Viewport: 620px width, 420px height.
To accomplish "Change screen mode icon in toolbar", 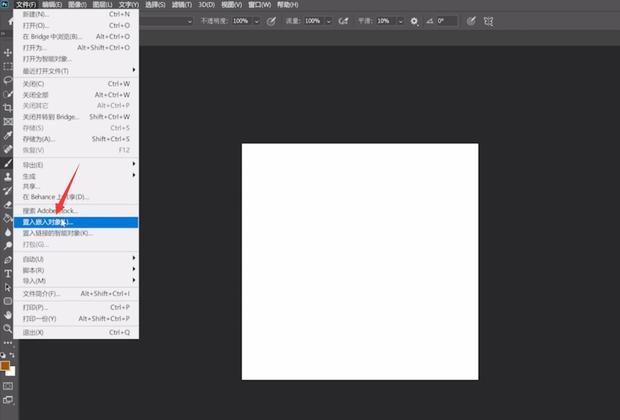I will [8, 400].
